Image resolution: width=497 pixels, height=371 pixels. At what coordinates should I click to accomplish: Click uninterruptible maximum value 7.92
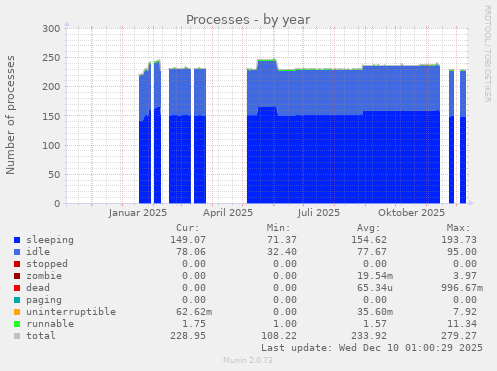click(x=465, y=312)
